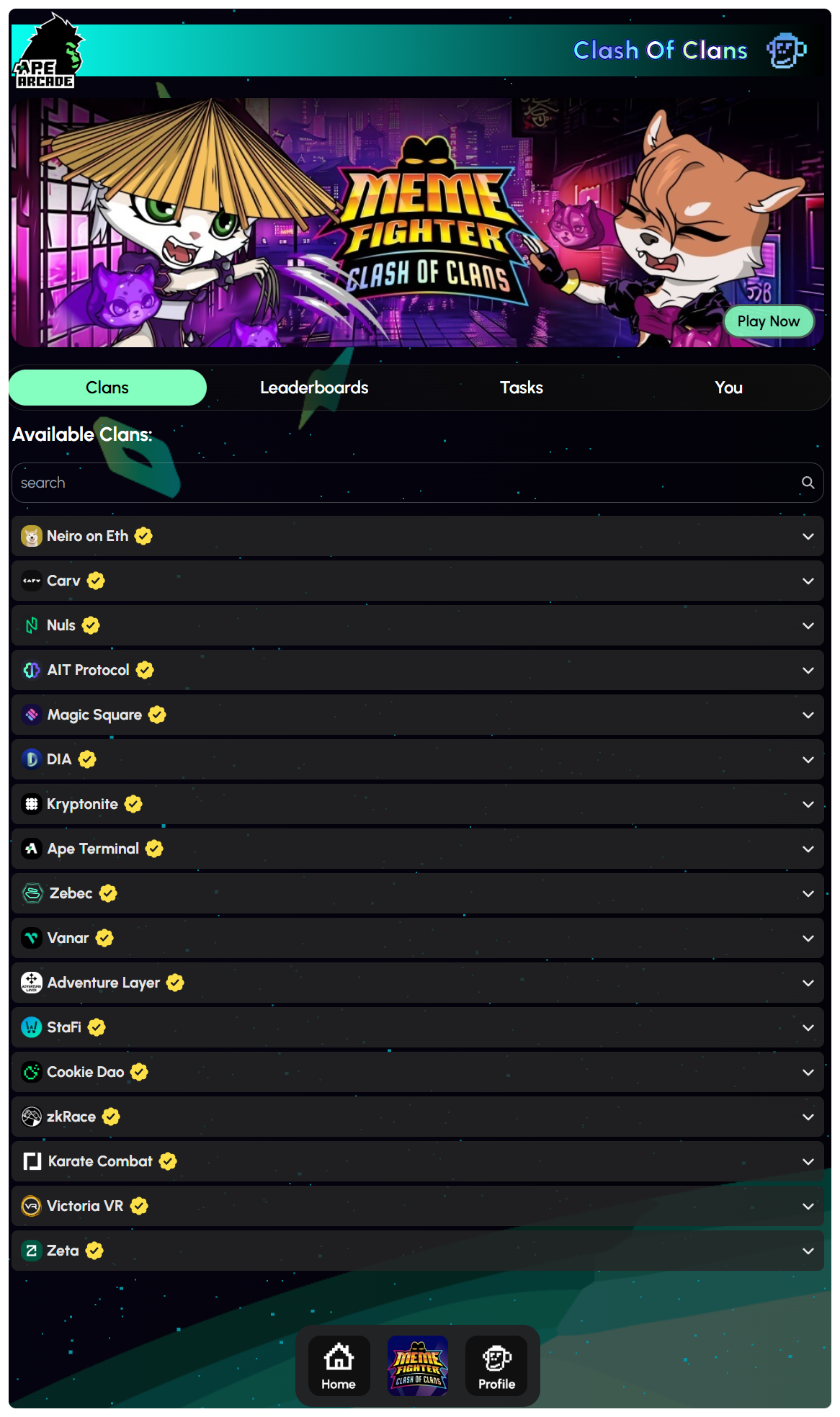The height and width of the screenshot is (1417, 840).
Task: Click the search magnifier icon
Action: (x=808, y=483)
